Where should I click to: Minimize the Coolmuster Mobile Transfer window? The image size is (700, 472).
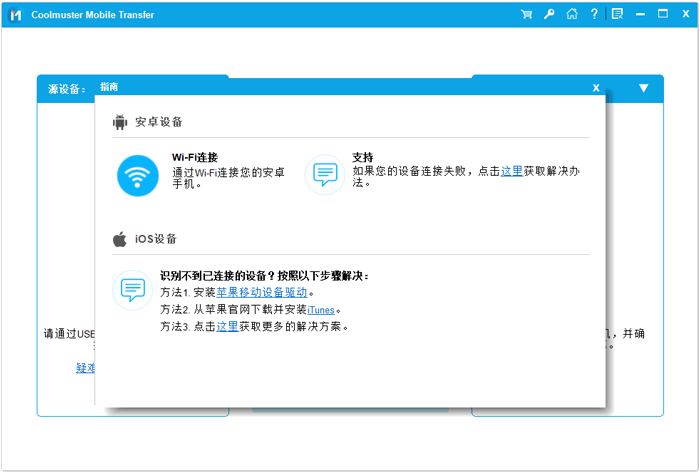(640, 14)
